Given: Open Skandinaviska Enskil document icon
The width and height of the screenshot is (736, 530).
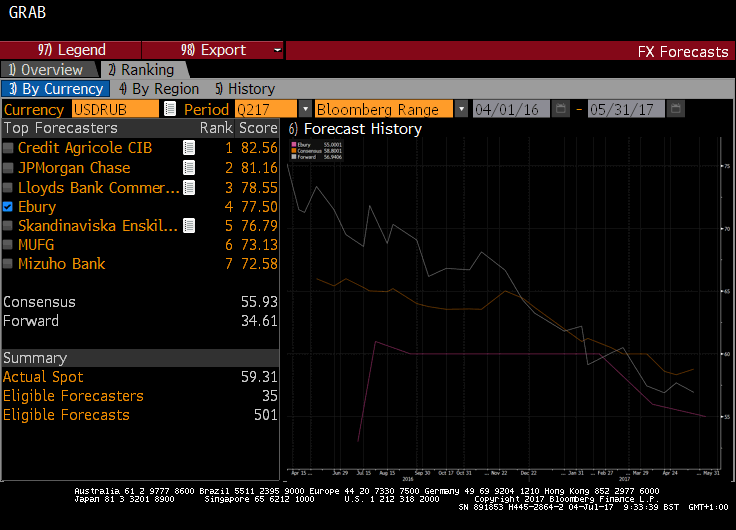Looking at the screenshot, I should [x=189, y=226].
